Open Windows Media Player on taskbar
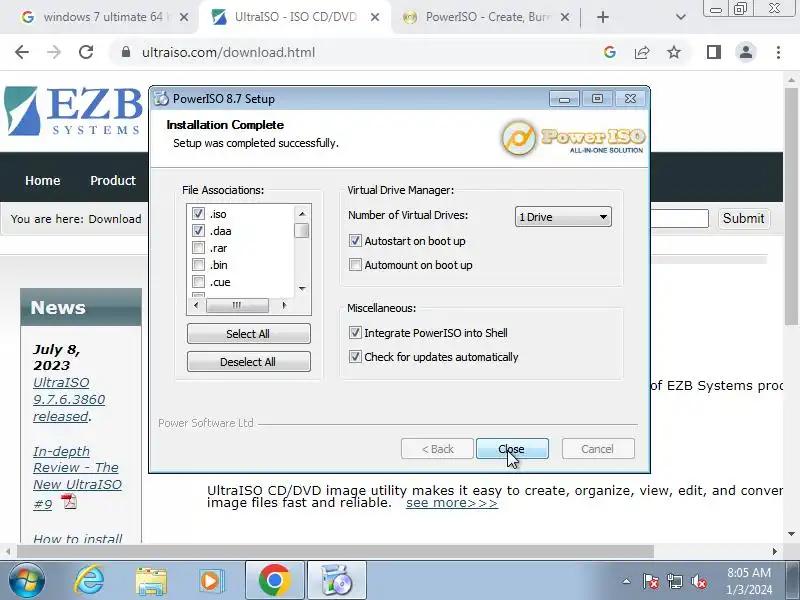The width and height of the screenshot is (800, 600). point(210,581)
